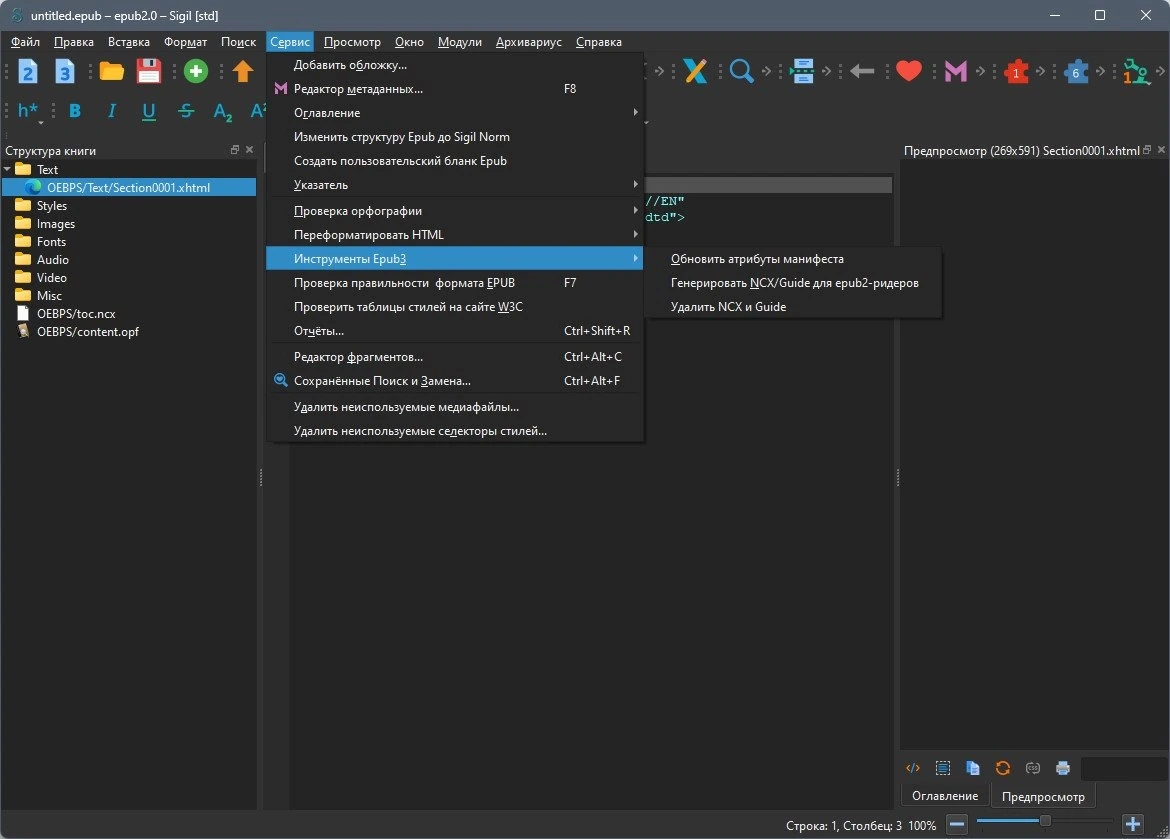Open the Поиск menu

(x=238, y=42)
